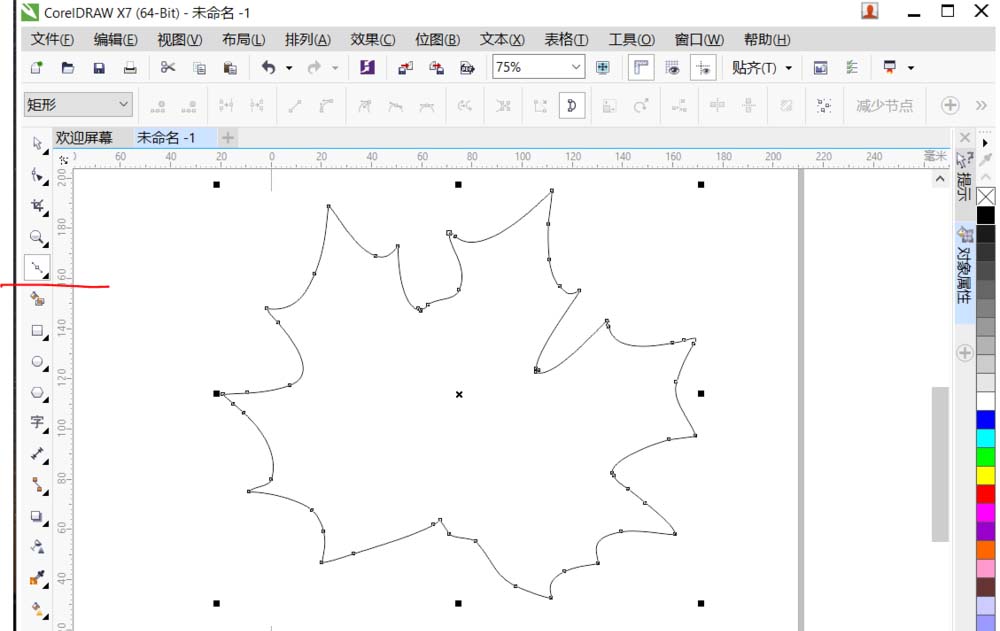Select the Polygon tool
Image resolution: width=1000 pixels, height=631 pixels.
[x=37, y=392]
